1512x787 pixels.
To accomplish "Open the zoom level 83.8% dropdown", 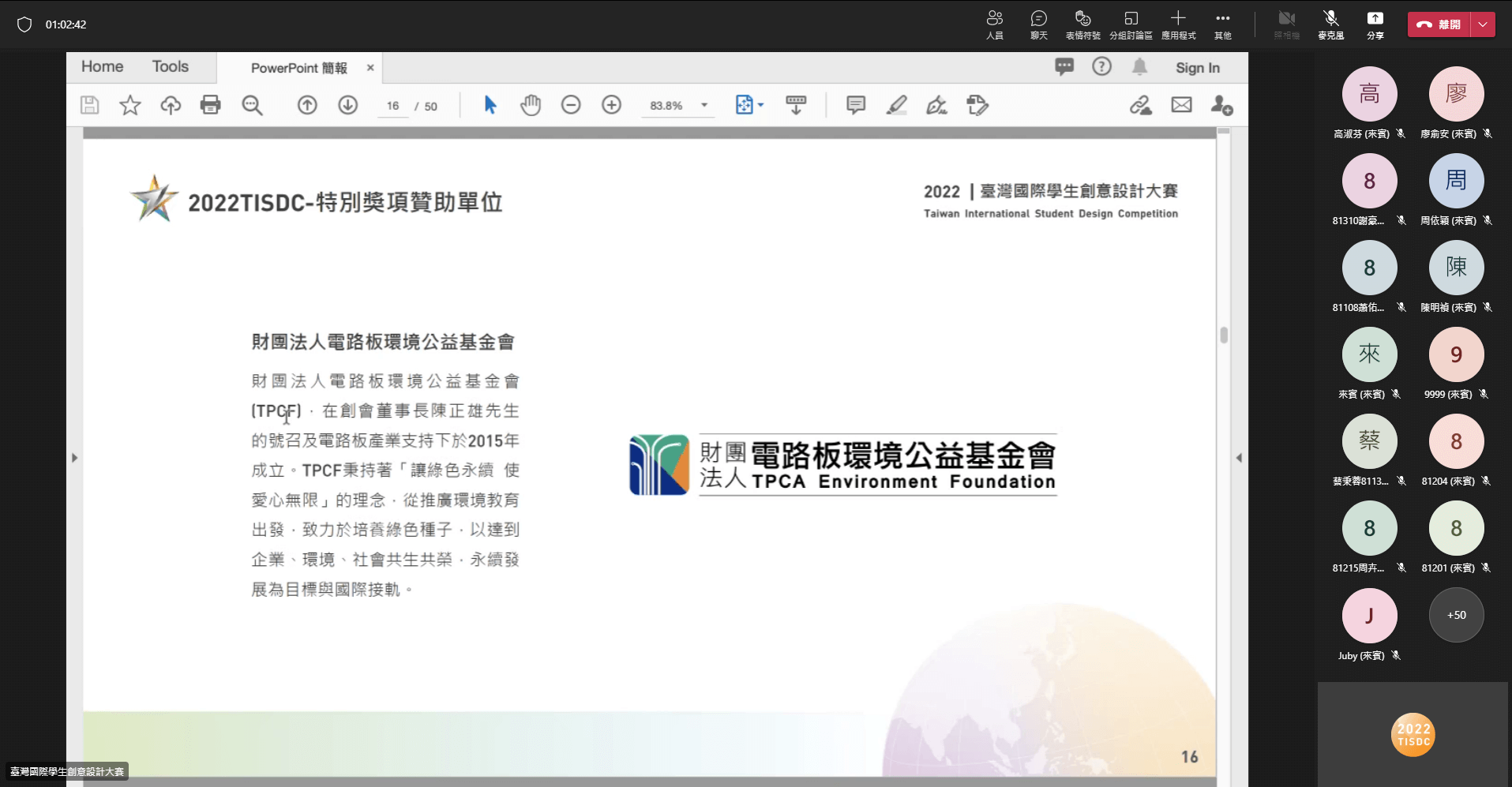I will pos(703,105).
